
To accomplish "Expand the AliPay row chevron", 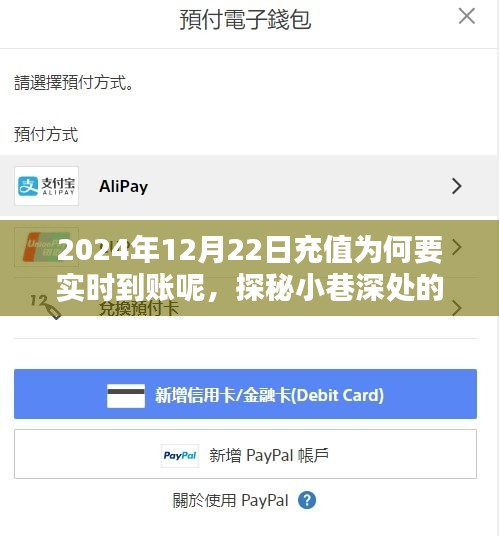I will [x=456, y=186].
